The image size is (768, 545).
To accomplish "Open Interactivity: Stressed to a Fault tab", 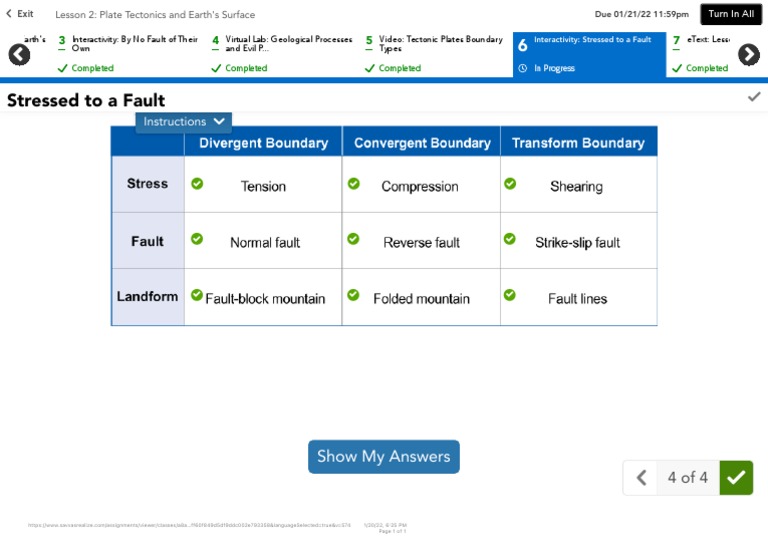I will click(x=590, y=54).
